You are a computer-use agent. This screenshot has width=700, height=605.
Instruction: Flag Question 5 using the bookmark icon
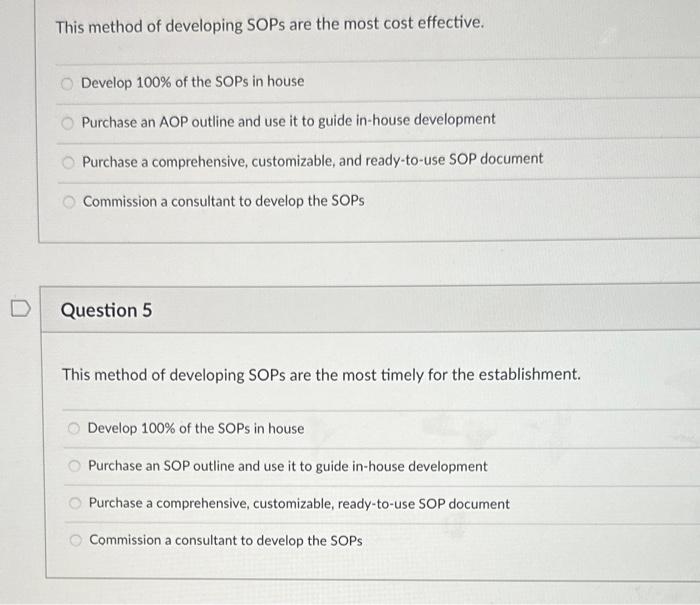[x=21, y=309]
